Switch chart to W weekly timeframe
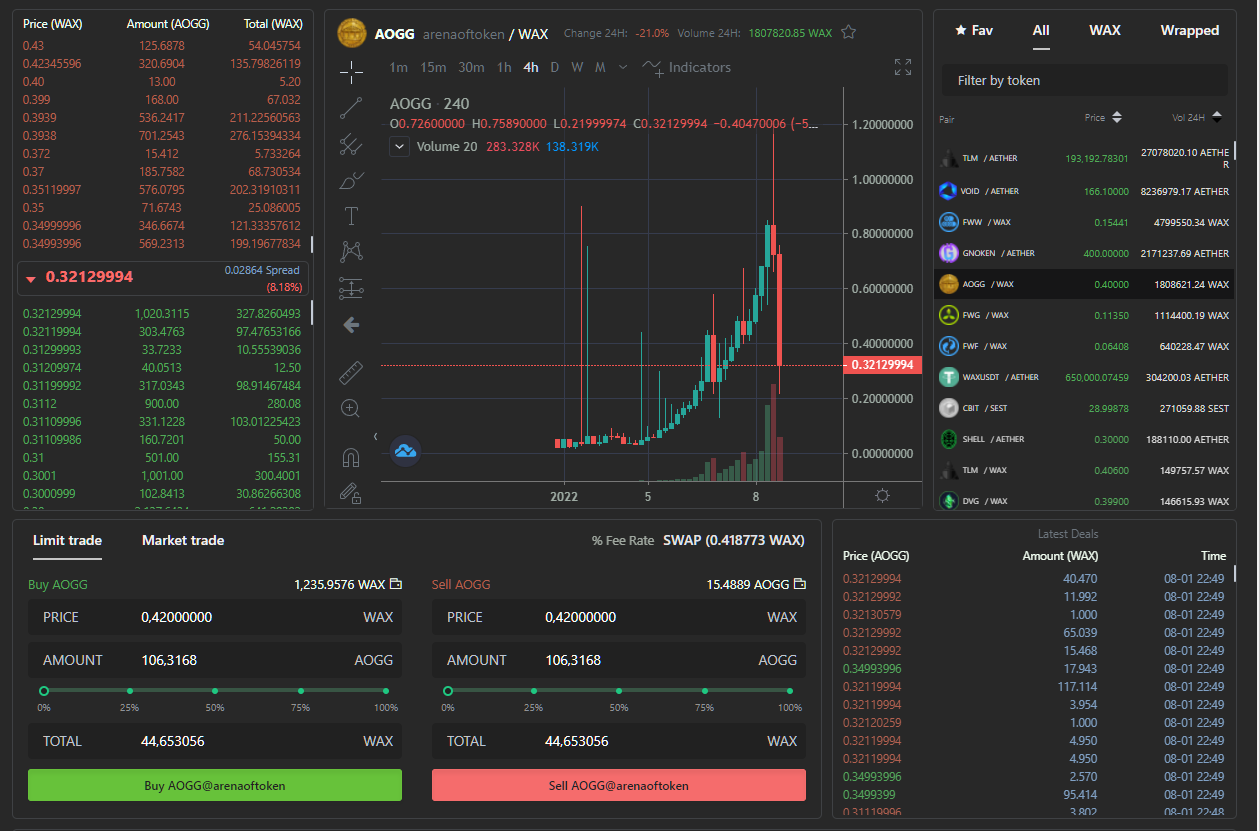 [x=578, y=67]
